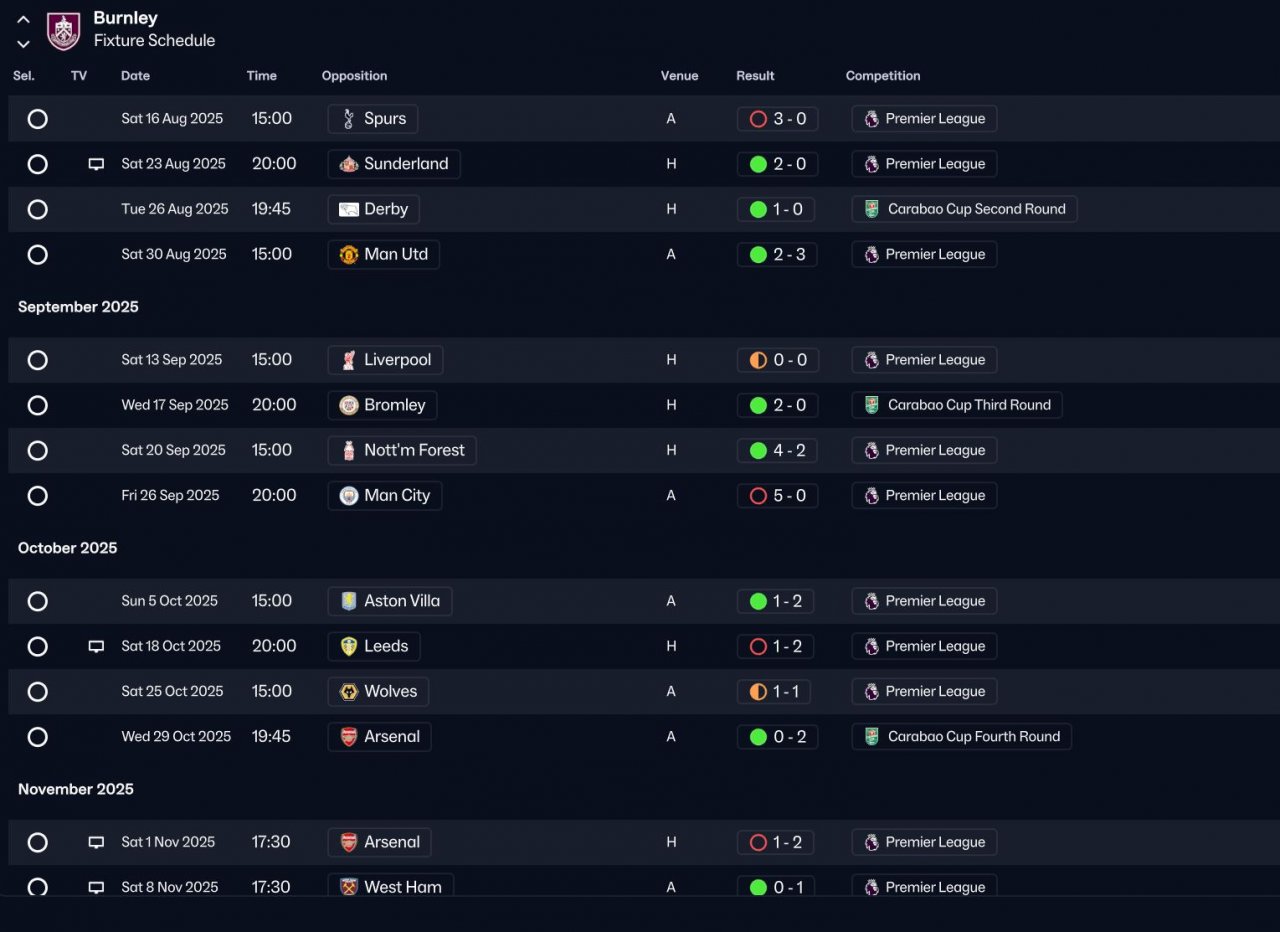Click the TV icon for Arsenal 1 Nov fixture
This screenshot has width=1280, height=932.
[96, 842]
